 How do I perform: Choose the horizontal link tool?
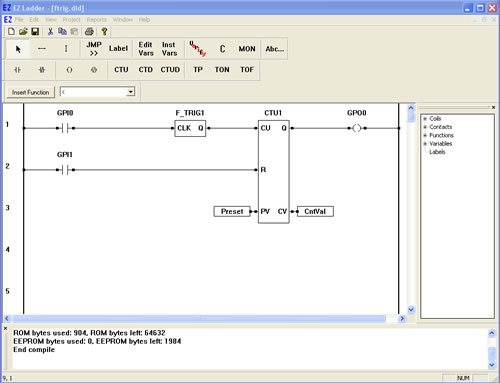click(42, 49)
